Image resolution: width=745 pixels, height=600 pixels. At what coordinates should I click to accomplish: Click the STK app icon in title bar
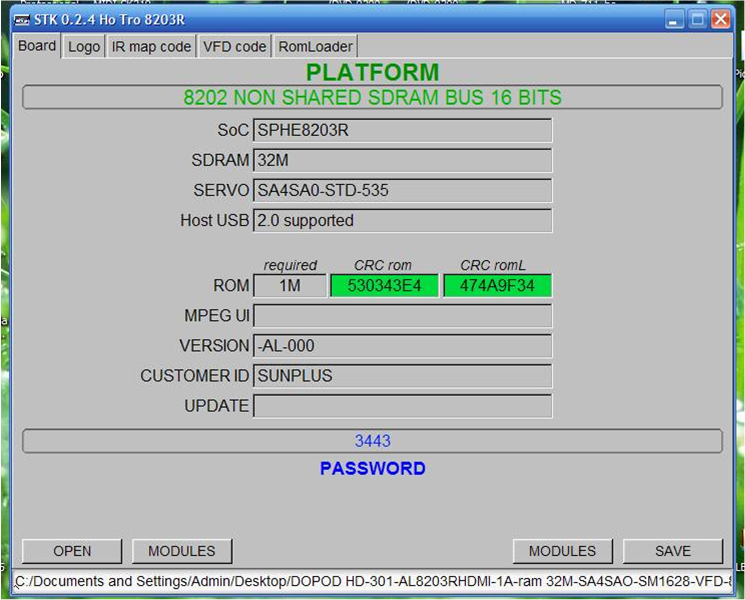pyautogui.click(x=21, y=20)
